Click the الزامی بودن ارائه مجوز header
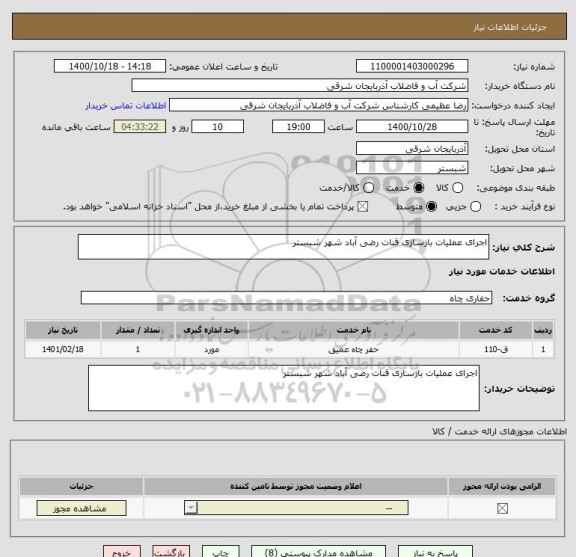This screenshot has height=557, width=576. coord(502,486)
